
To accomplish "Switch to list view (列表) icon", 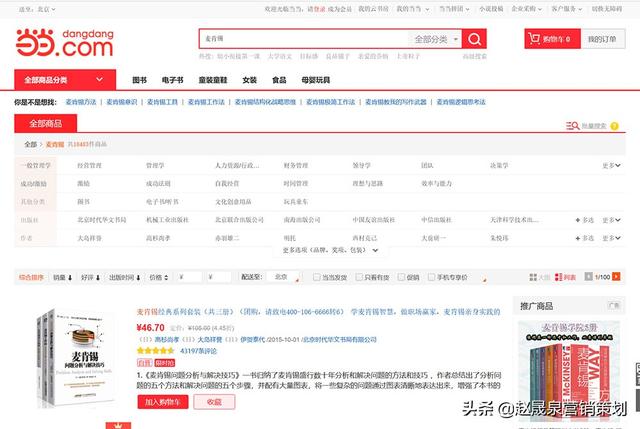I will click(559, 277).
